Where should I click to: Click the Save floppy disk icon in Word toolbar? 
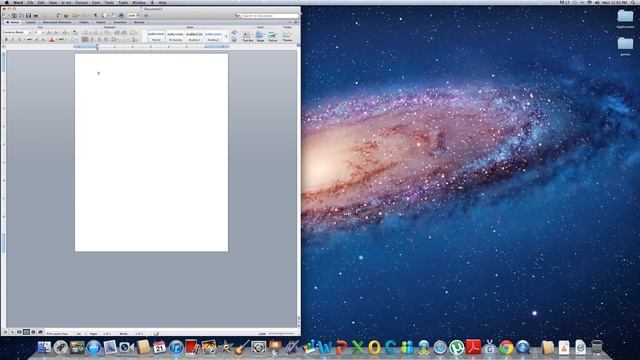coord(28,16)
